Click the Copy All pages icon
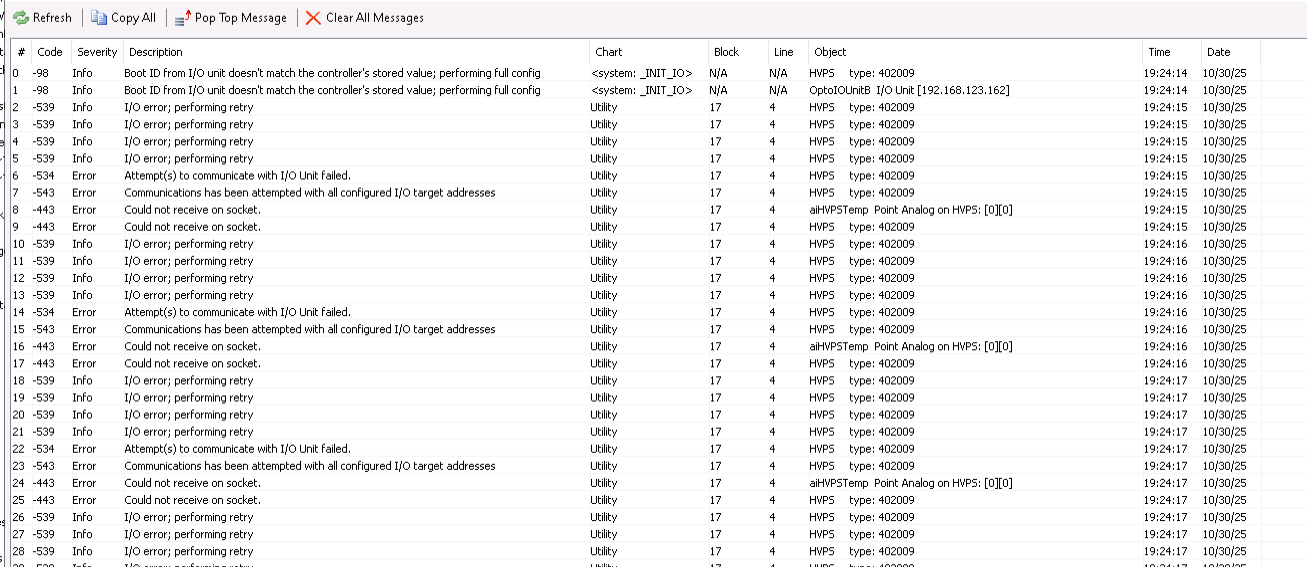1307x567 pixels. 98,18
